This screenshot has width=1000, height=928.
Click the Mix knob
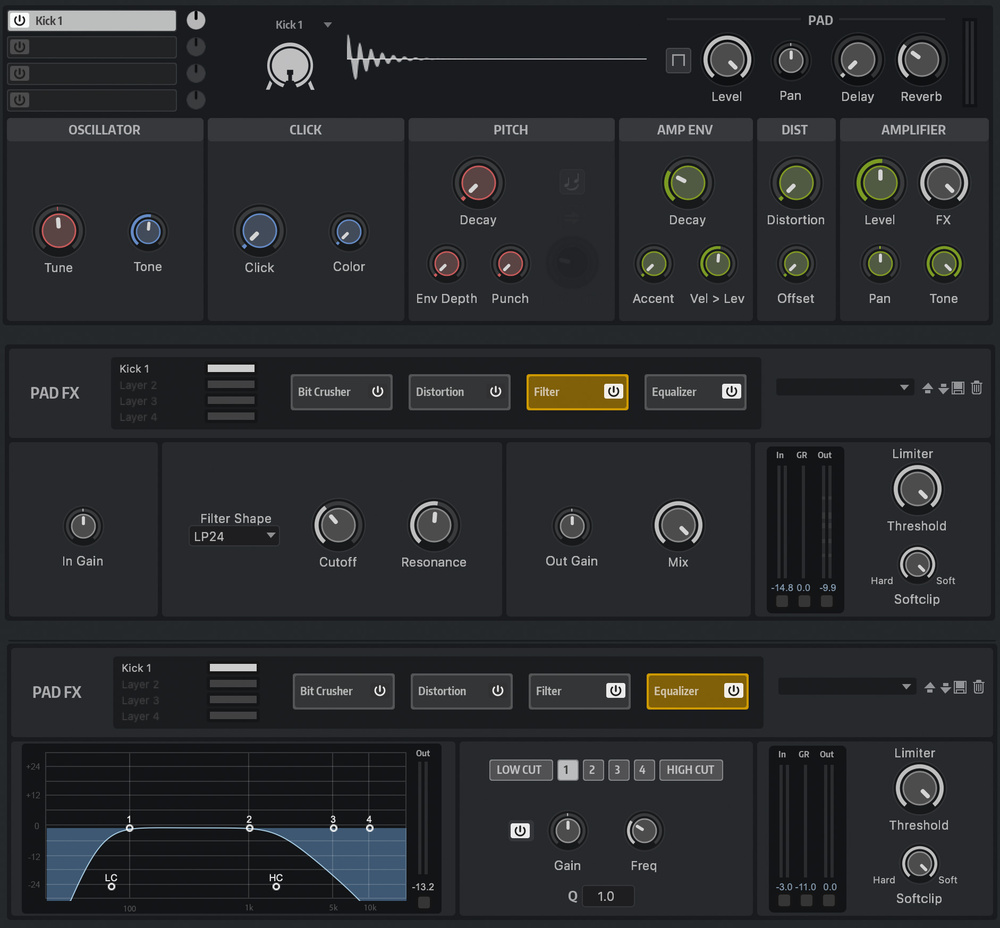678,525
